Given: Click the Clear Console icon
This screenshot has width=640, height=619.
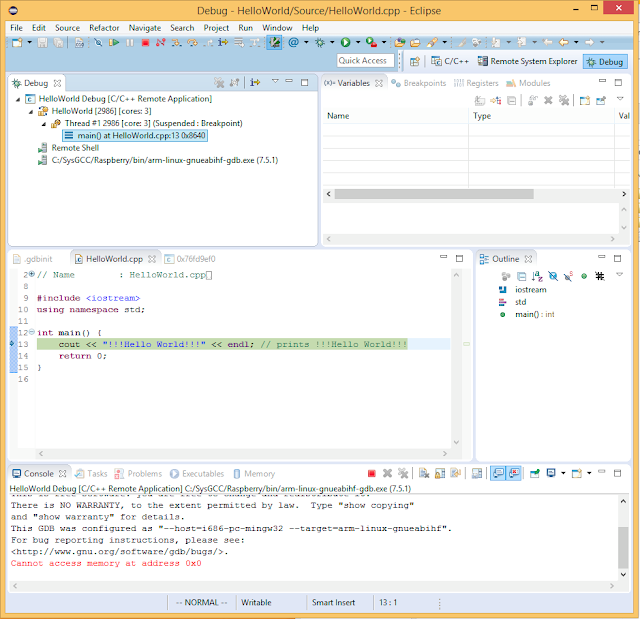Looking at the screenshot, I should 424,473.
